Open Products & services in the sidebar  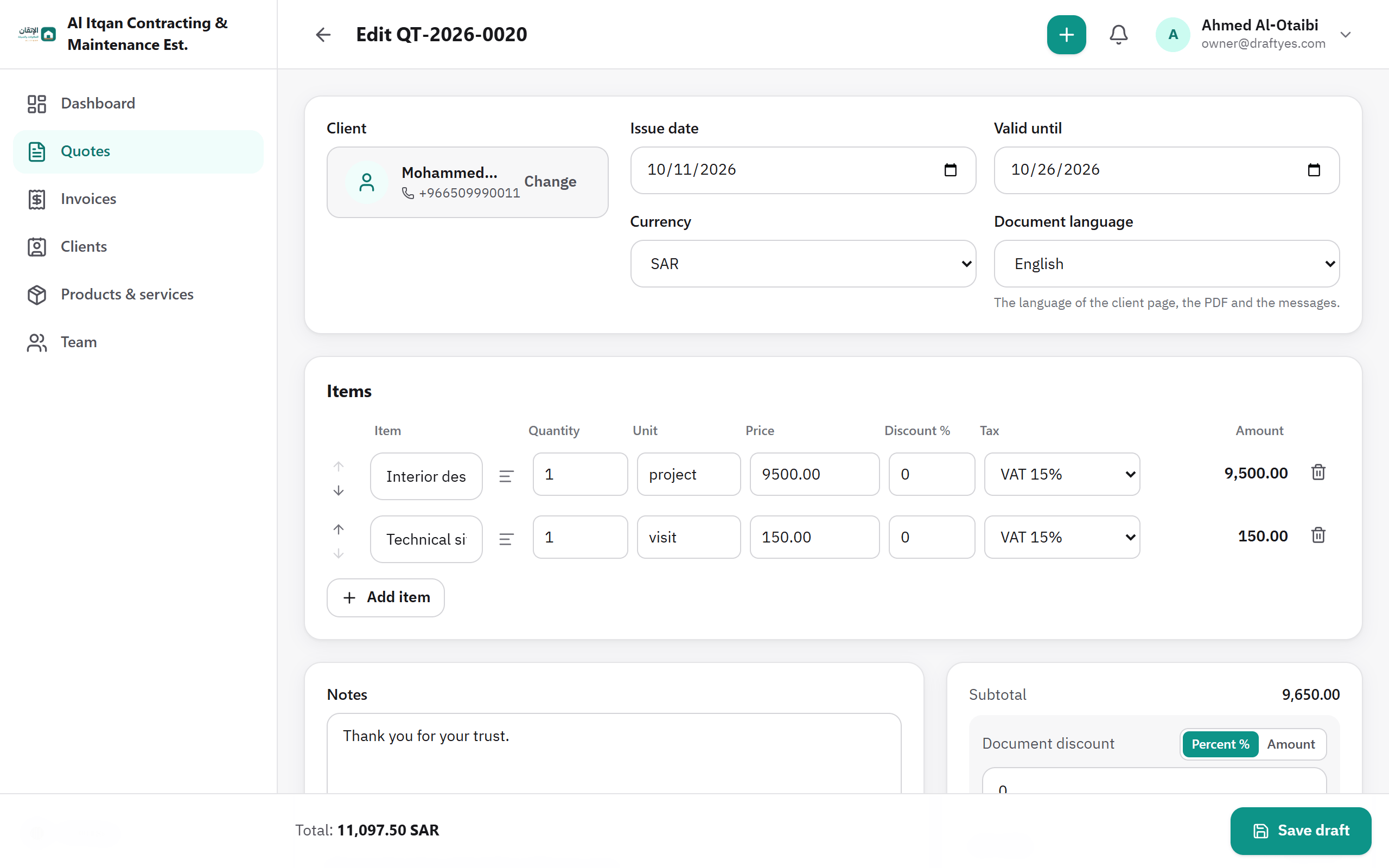[138, 295]
